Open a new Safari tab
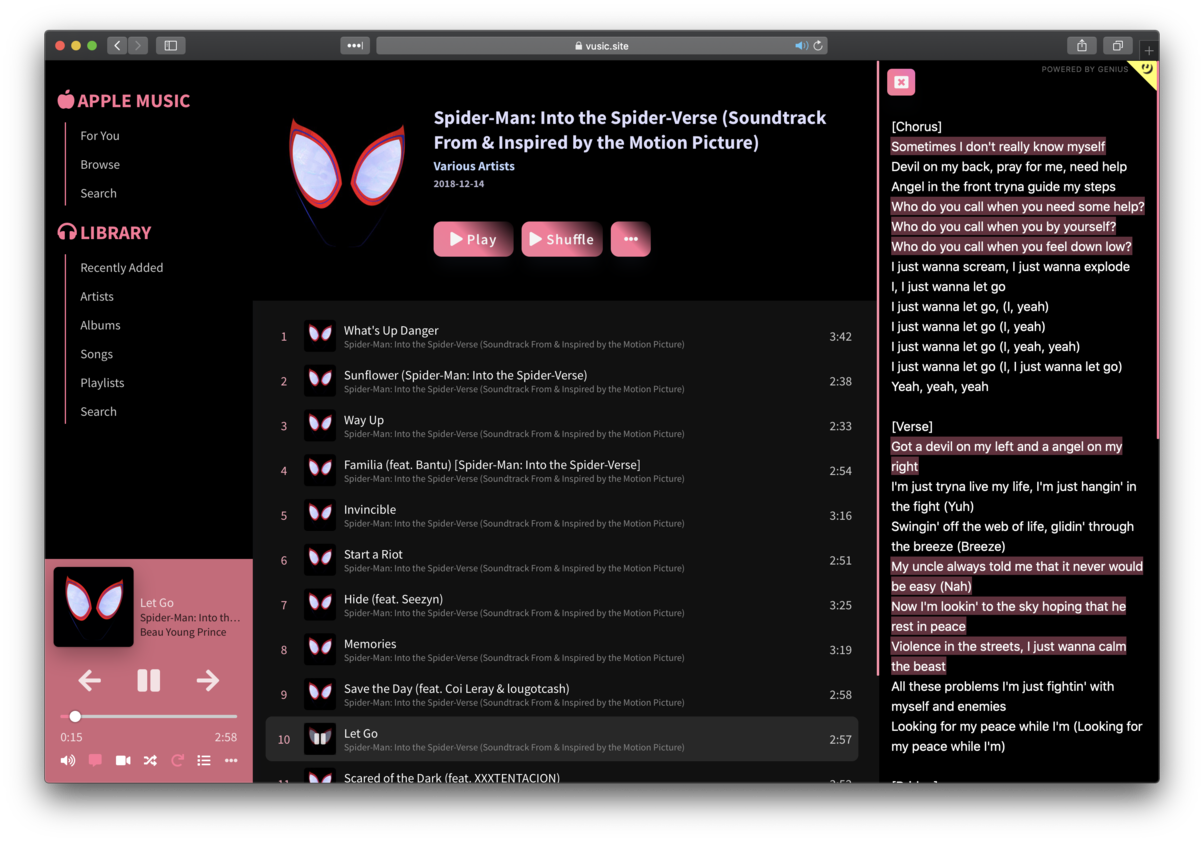Image resolution: width=1204 pixels, height=842 pixels. (x=1149, y=49)
